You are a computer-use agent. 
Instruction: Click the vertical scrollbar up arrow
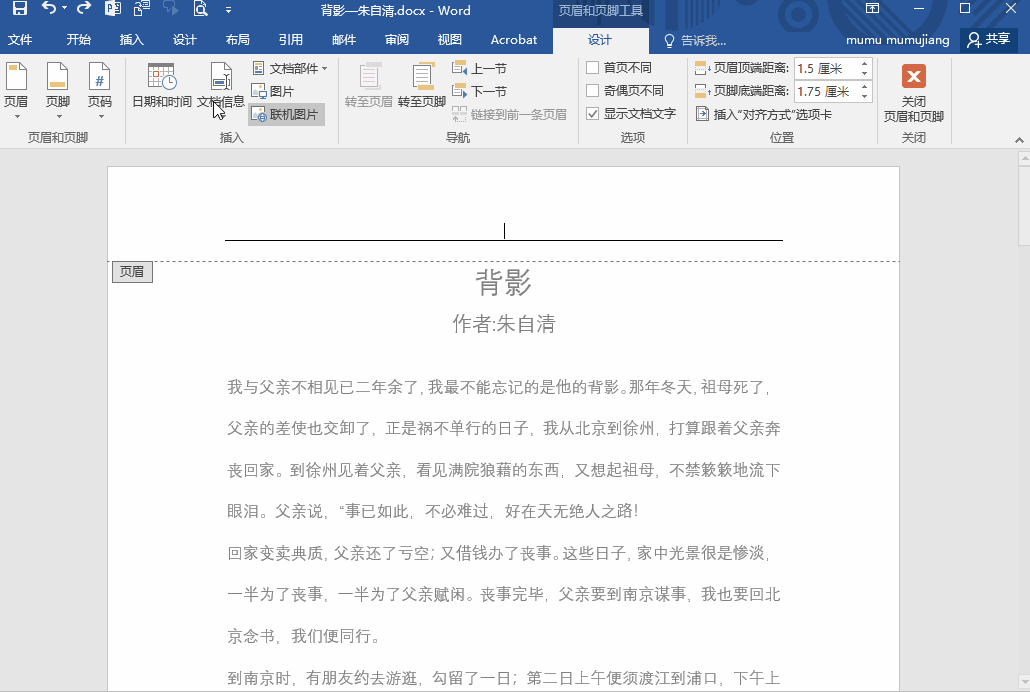tap(1024, 158)
